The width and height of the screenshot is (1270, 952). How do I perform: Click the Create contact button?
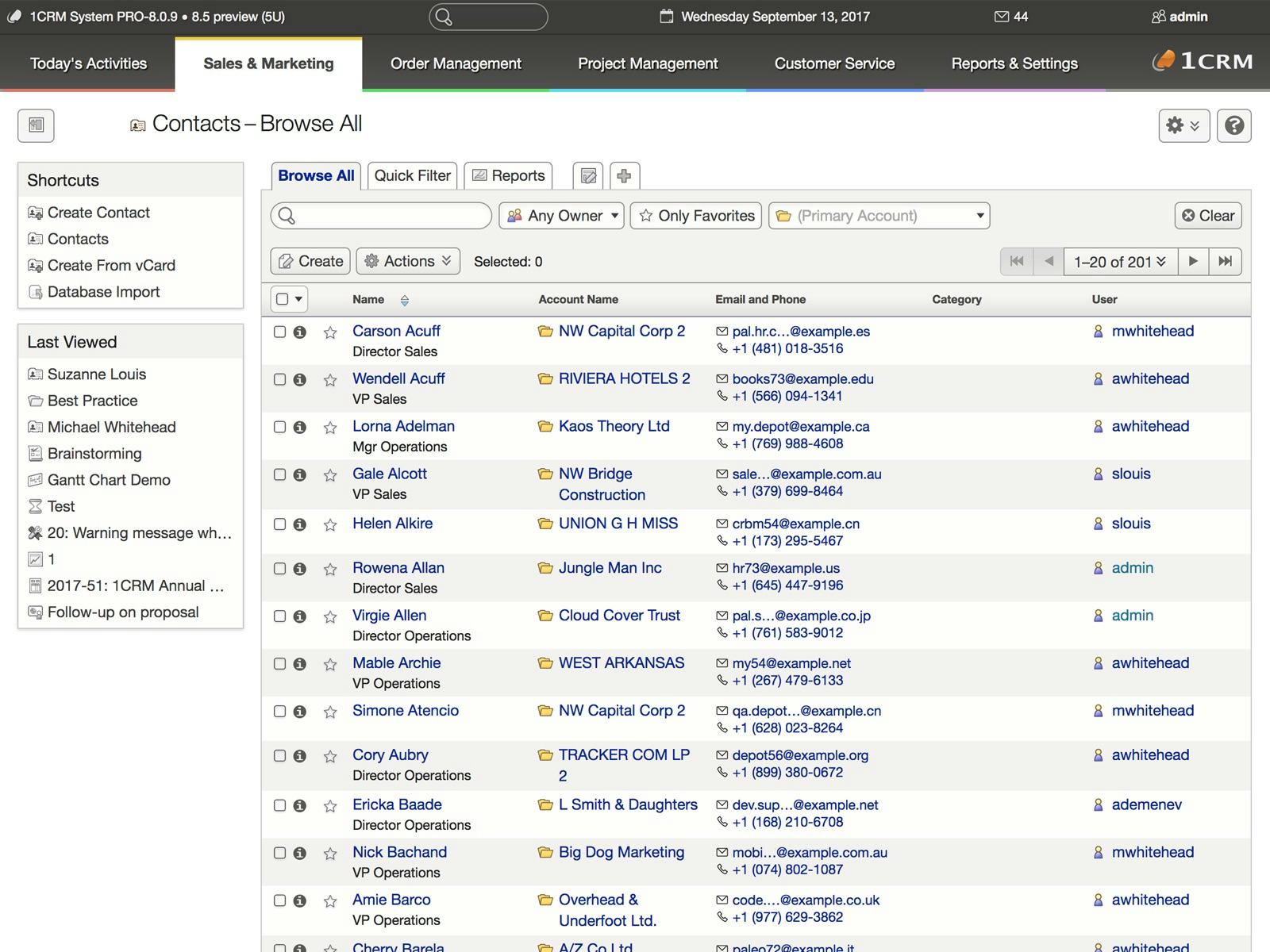click(310, 261)
